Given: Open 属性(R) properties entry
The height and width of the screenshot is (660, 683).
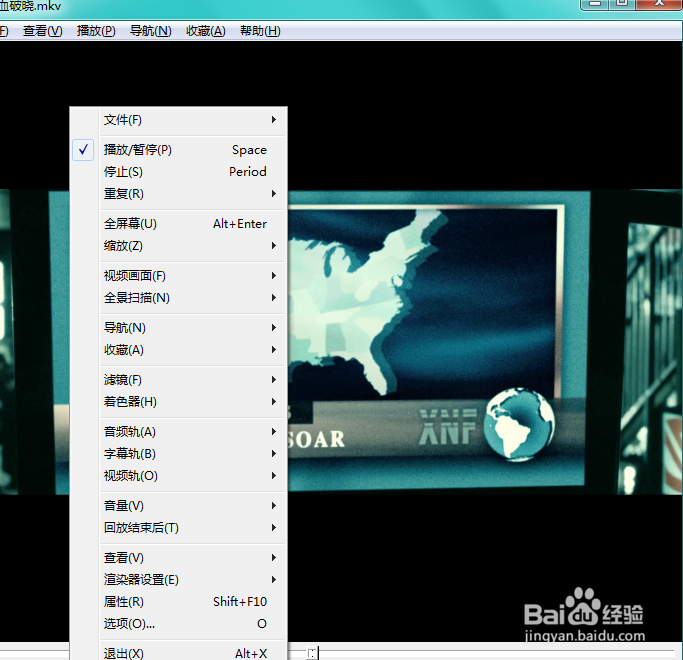Looking at the screenshot, I should (x=178, y=602).
